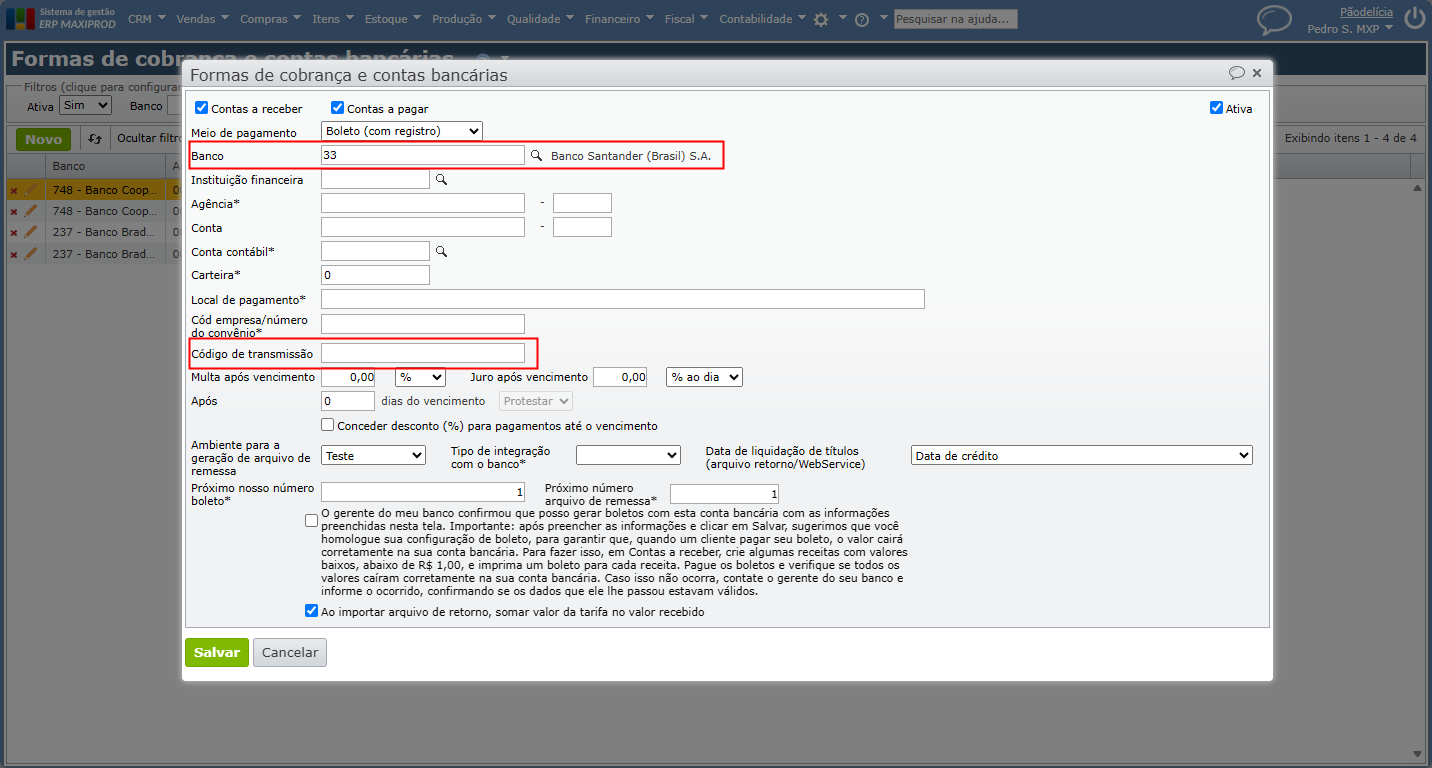Focus the Local de pagamento field
Viewport: 1432px width, 768px height.
click(623, 299)
